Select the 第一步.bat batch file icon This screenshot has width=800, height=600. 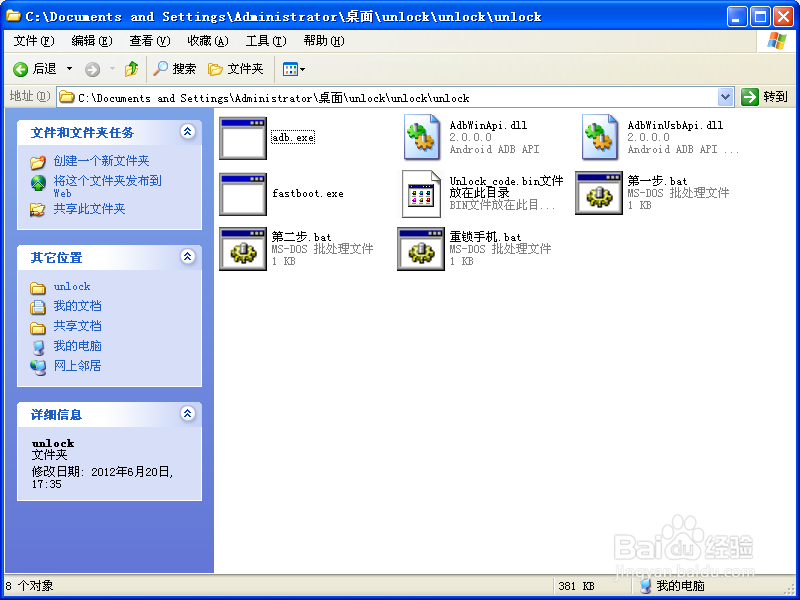click(599, 193)
